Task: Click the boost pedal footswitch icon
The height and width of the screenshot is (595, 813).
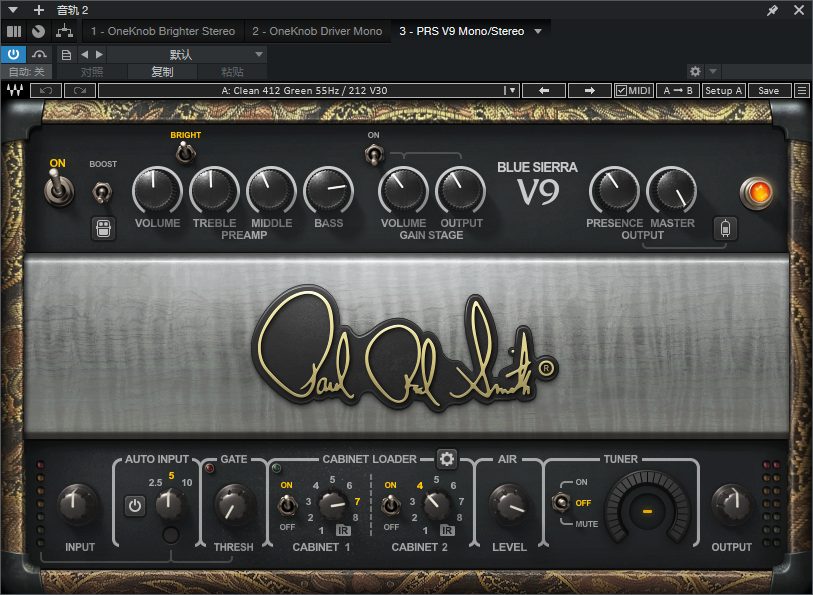Action: (104, 228)
